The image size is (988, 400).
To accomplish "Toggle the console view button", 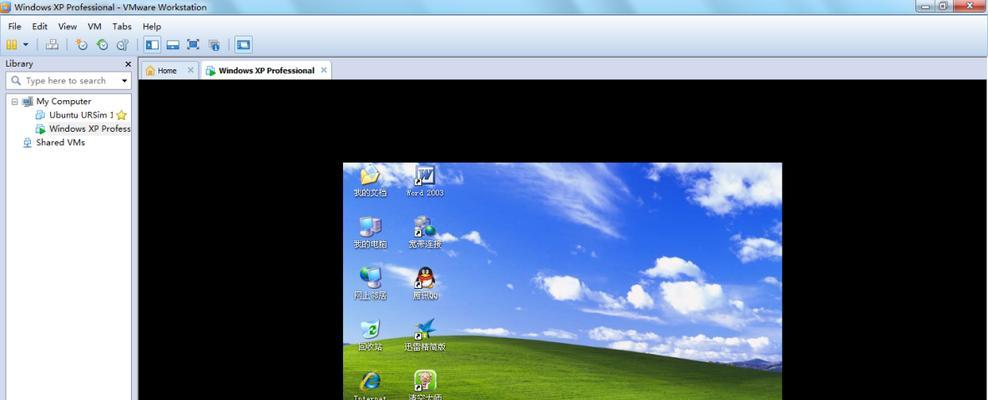I will click(243, 45).
